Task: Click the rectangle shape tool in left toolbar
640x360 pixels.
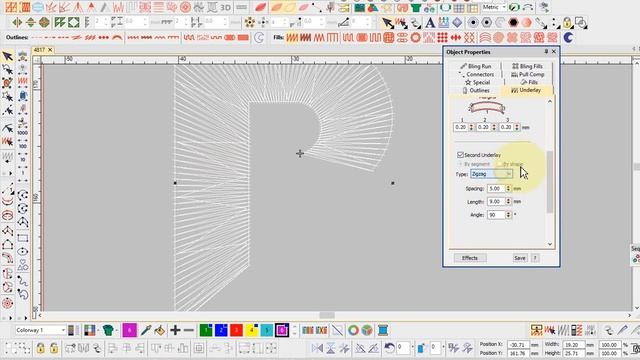Action: [22, 238]
